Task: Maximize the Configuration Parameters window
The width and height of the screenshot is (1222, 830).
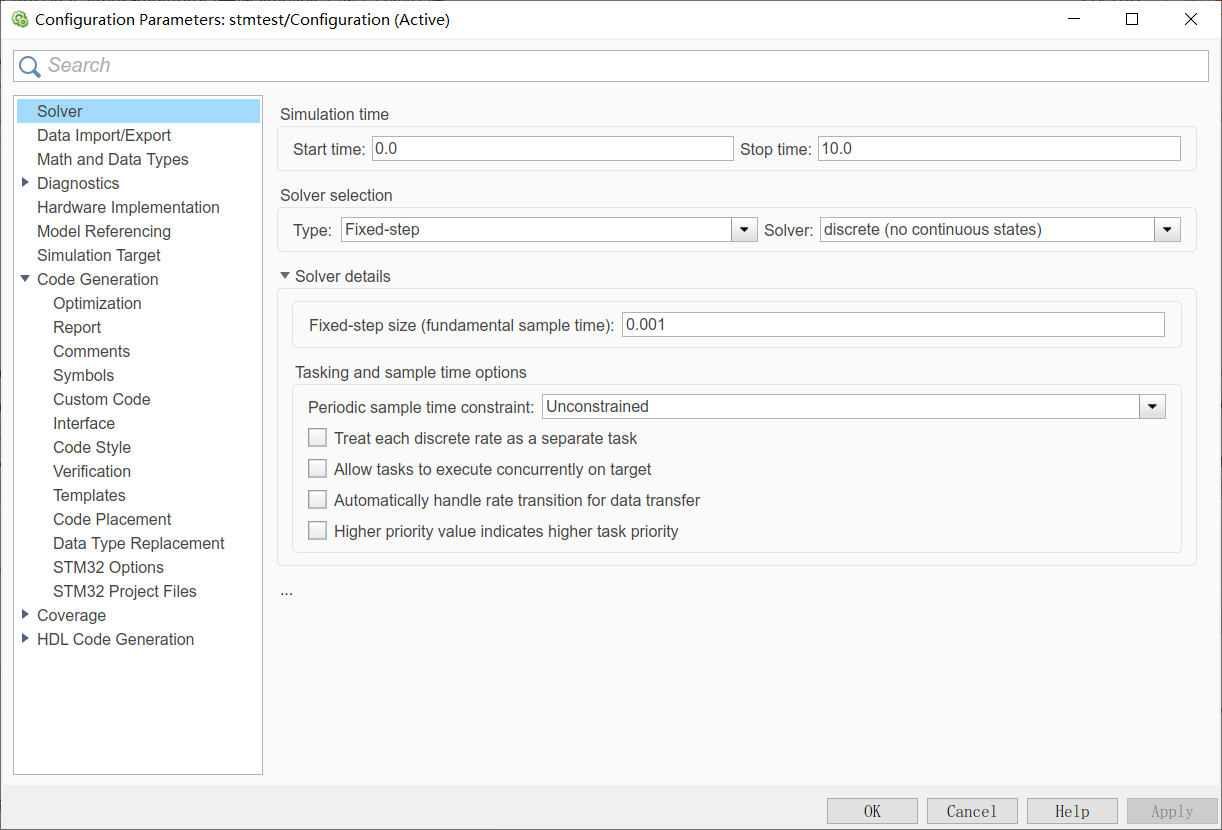Action: (x=1132, y=19)
